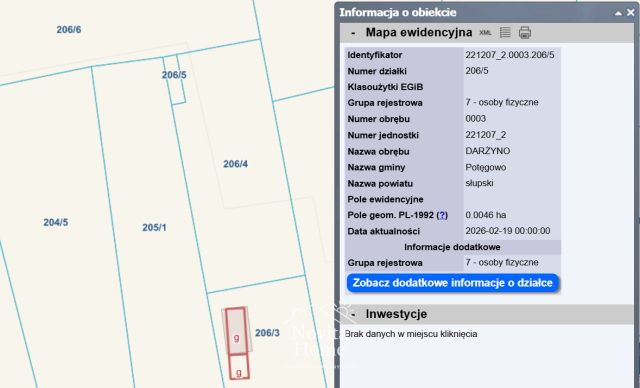This screenshot has height=388, width=640.
Task: Select parcel 206/6 on the map
Action: (x=69, y=29)
